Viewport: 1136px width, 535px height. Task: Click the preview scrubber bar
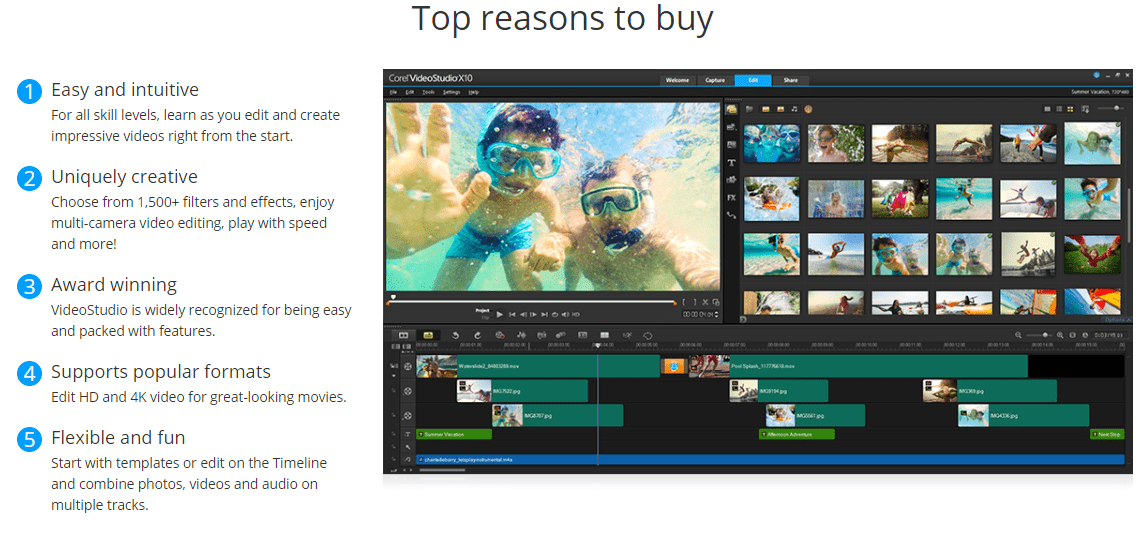coord(534,302)
